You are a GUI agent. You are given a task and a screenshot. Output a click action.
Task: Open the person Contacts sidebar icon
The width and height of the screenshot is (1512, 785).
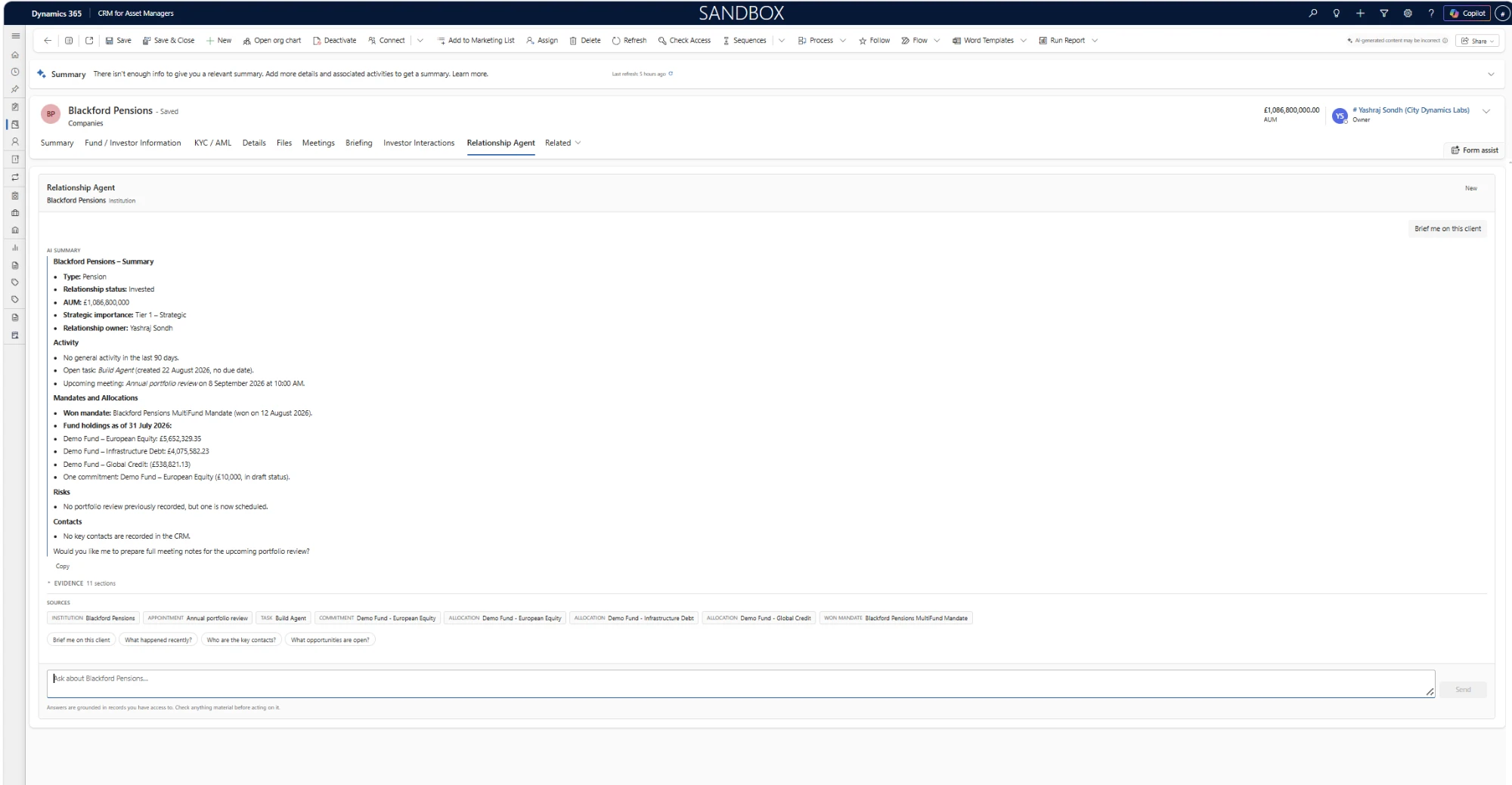[x=15, y=141]
